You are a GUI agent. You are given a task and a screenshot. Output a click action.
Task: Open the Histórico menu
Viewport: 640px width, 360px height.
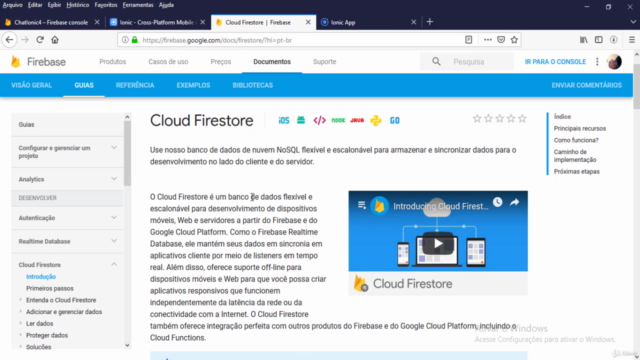tap(78, 5)
